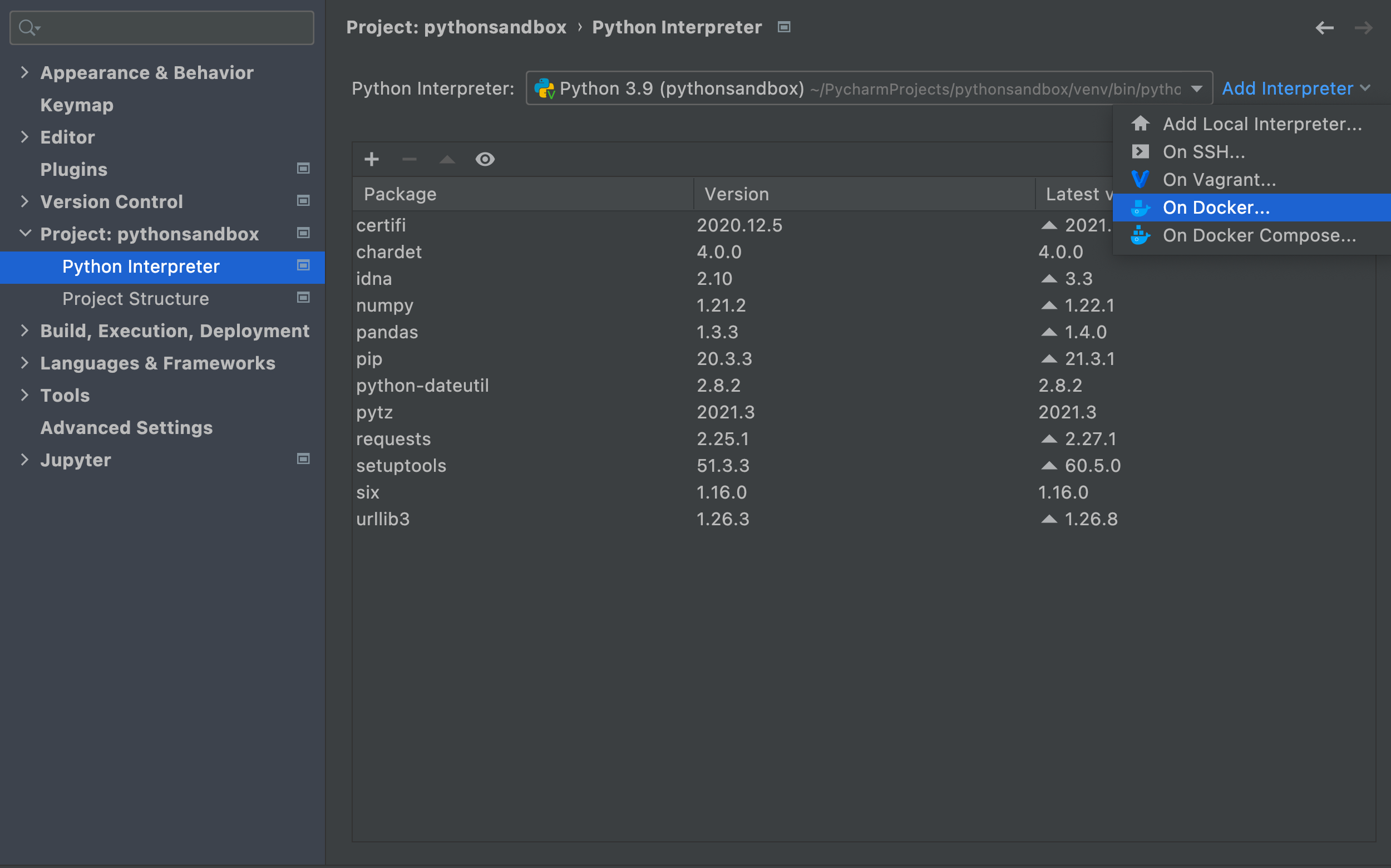Image resolution: width=1391 pixels, height=868 pixels.
Task: Sort by the Package column header
Action: [x=522, y=194]
